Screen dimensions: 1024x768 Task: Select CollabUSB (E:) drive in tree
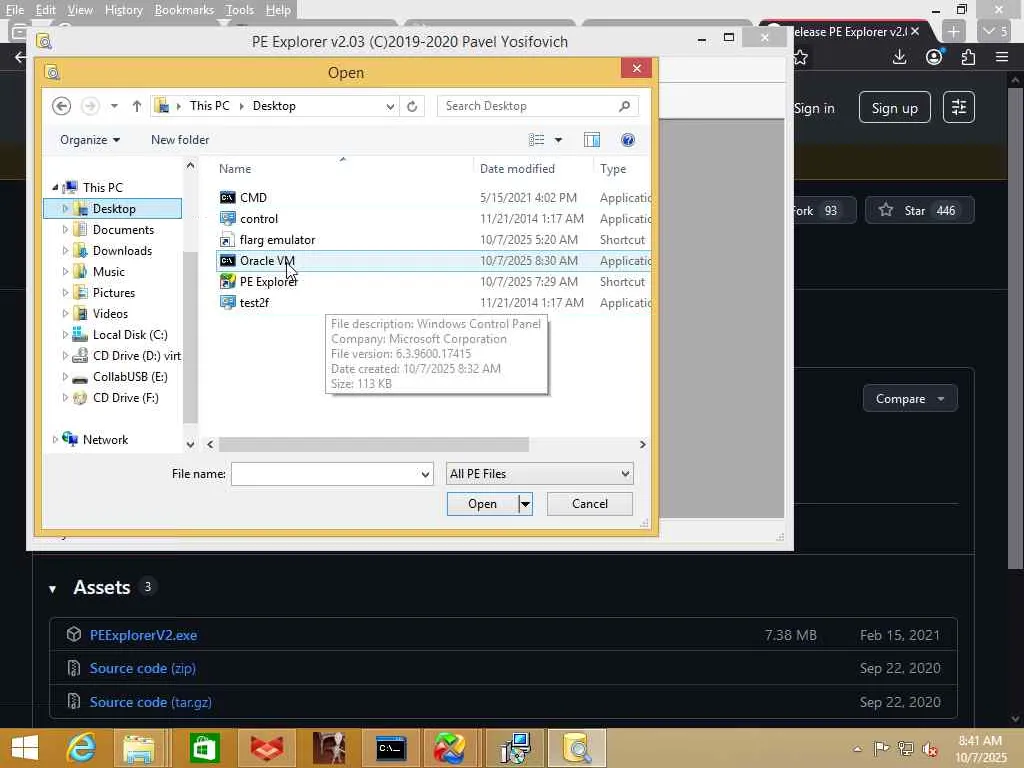130,377
